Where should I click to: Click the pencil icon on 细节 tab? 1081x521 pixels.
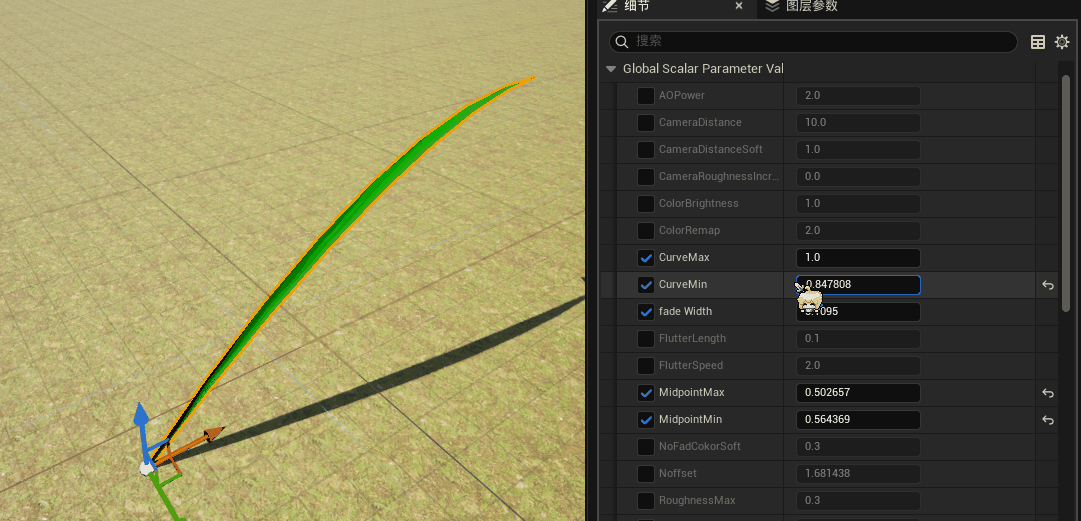pos(609,6)
